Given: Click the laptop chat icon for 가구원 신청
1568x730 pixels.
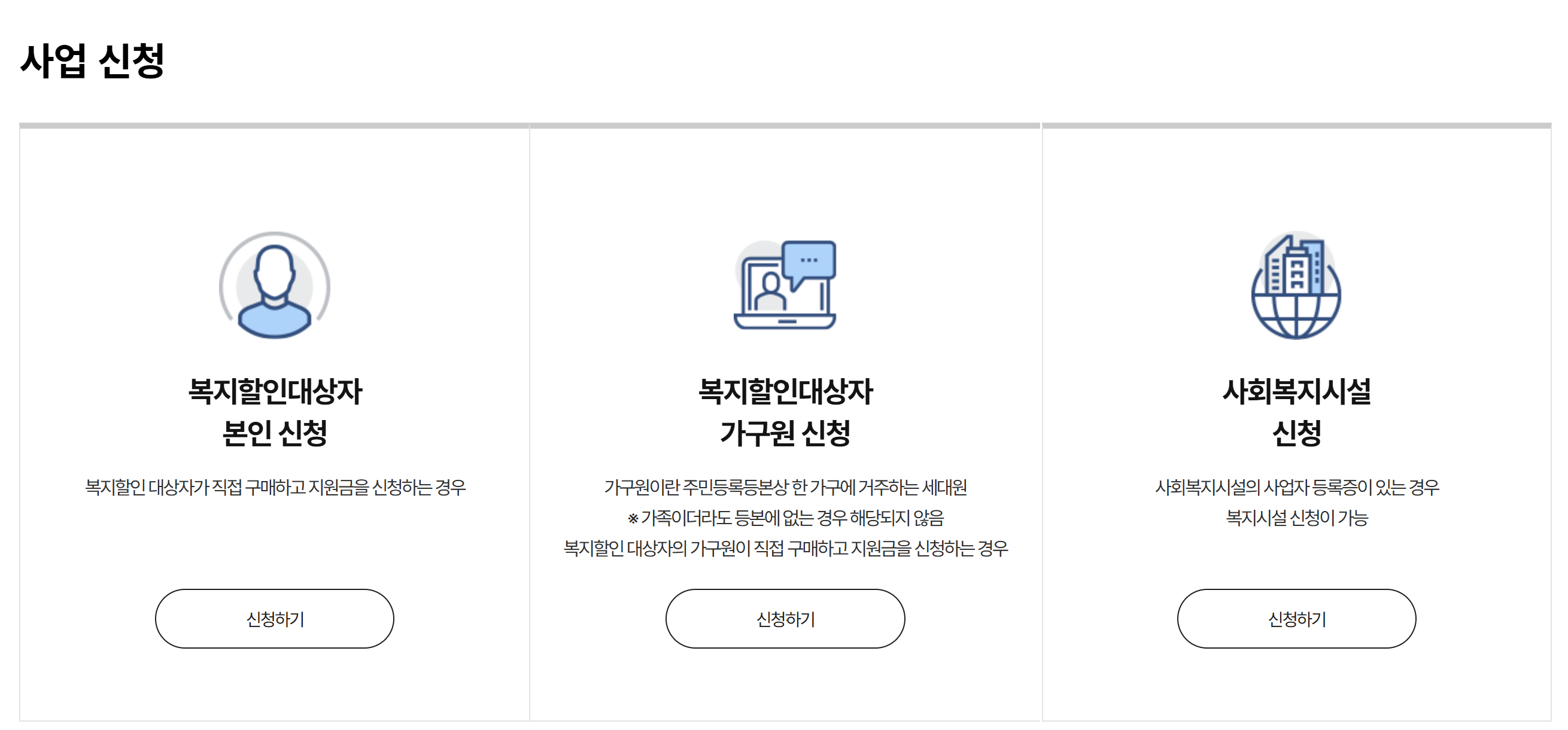Looking at the screenshot, I should point(785,285).
